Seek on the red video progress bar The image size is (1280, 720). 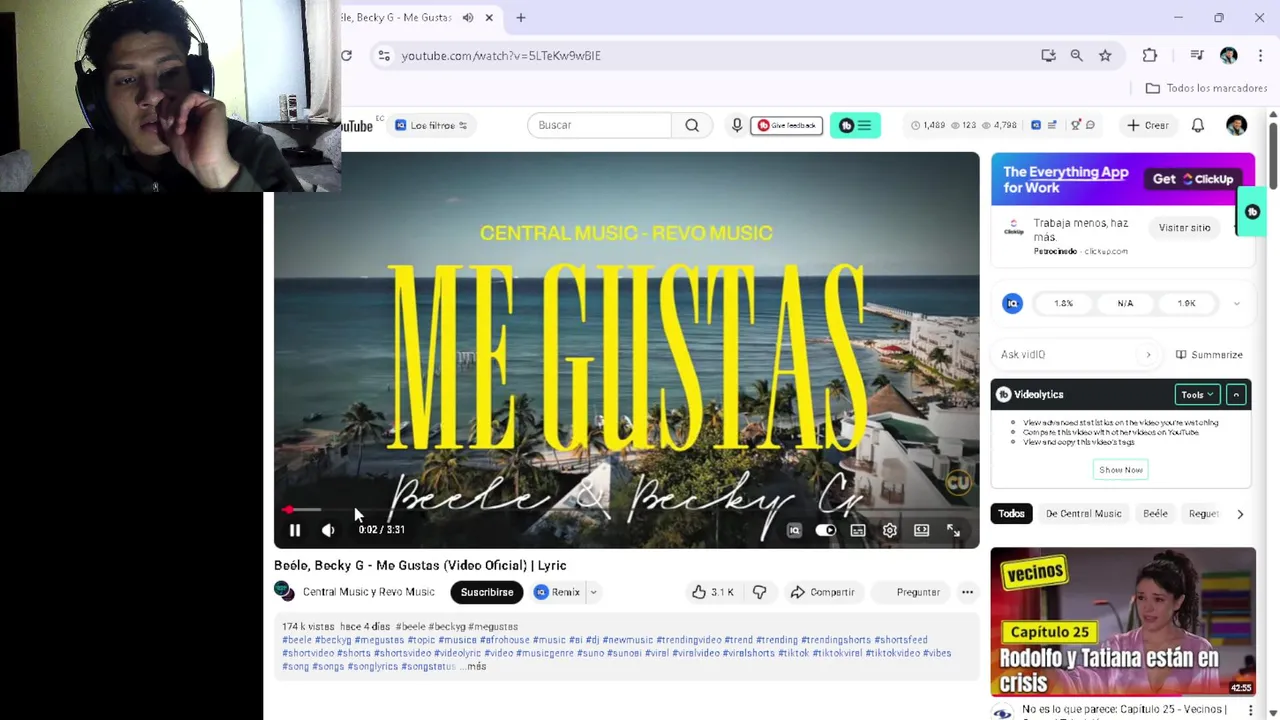click(x=626, y=510)
